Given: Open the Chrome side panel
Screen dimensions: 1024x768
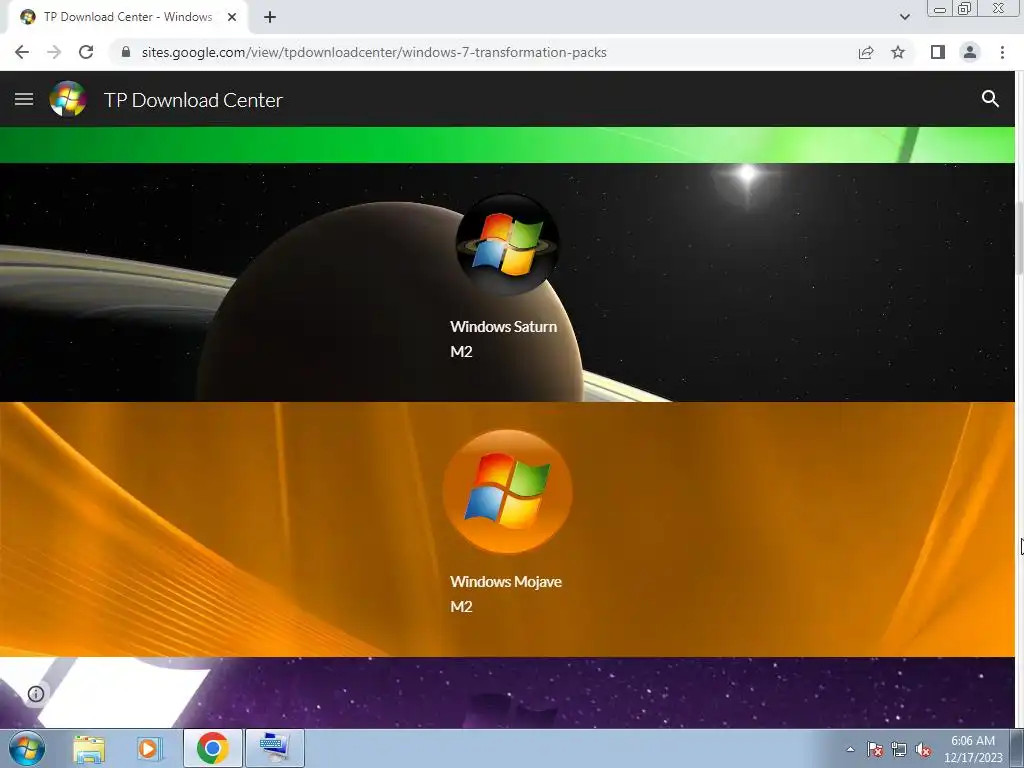Looking at the screenshot, I should [x=938, y=52].
